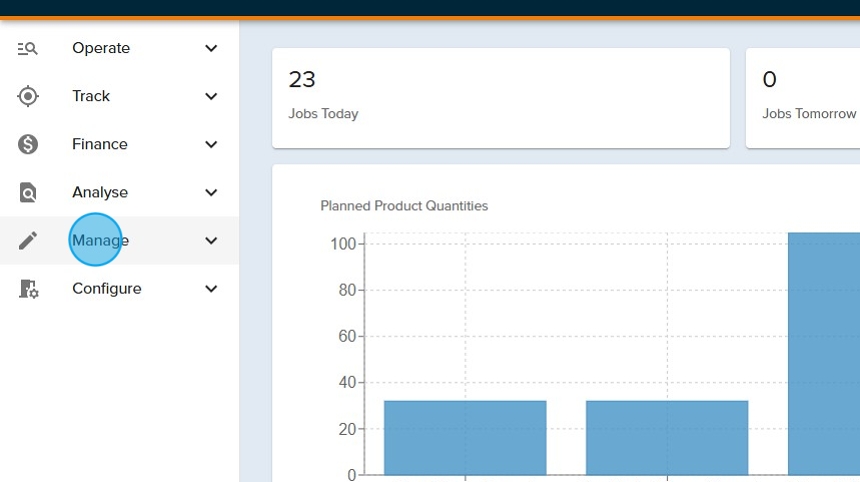Expand the Track section chevron

[x=211, y=96]
